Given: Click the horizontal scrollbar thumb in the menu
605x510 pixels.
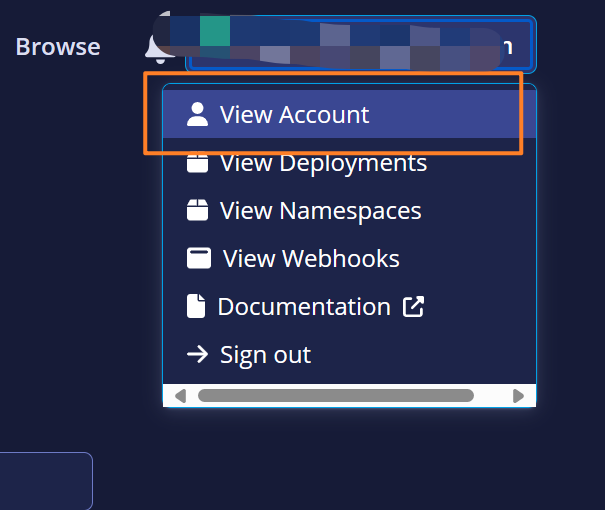Looking at the screenshot, I should [335, 396].
